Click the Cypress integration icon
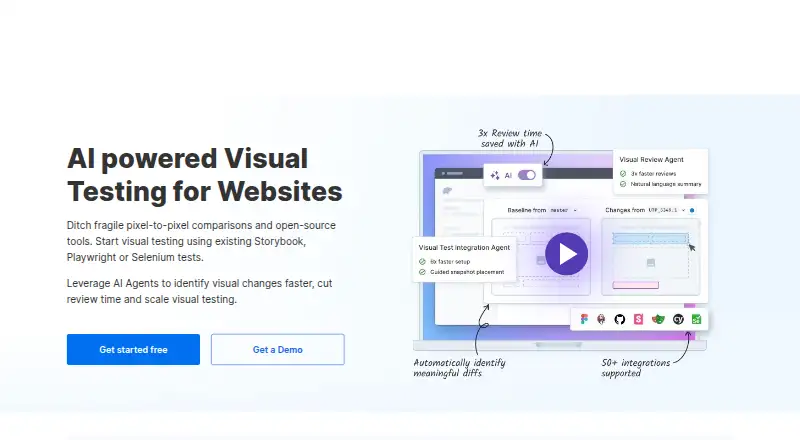The width and height of the screenshot is (800, 440). (x=678, y=319)
